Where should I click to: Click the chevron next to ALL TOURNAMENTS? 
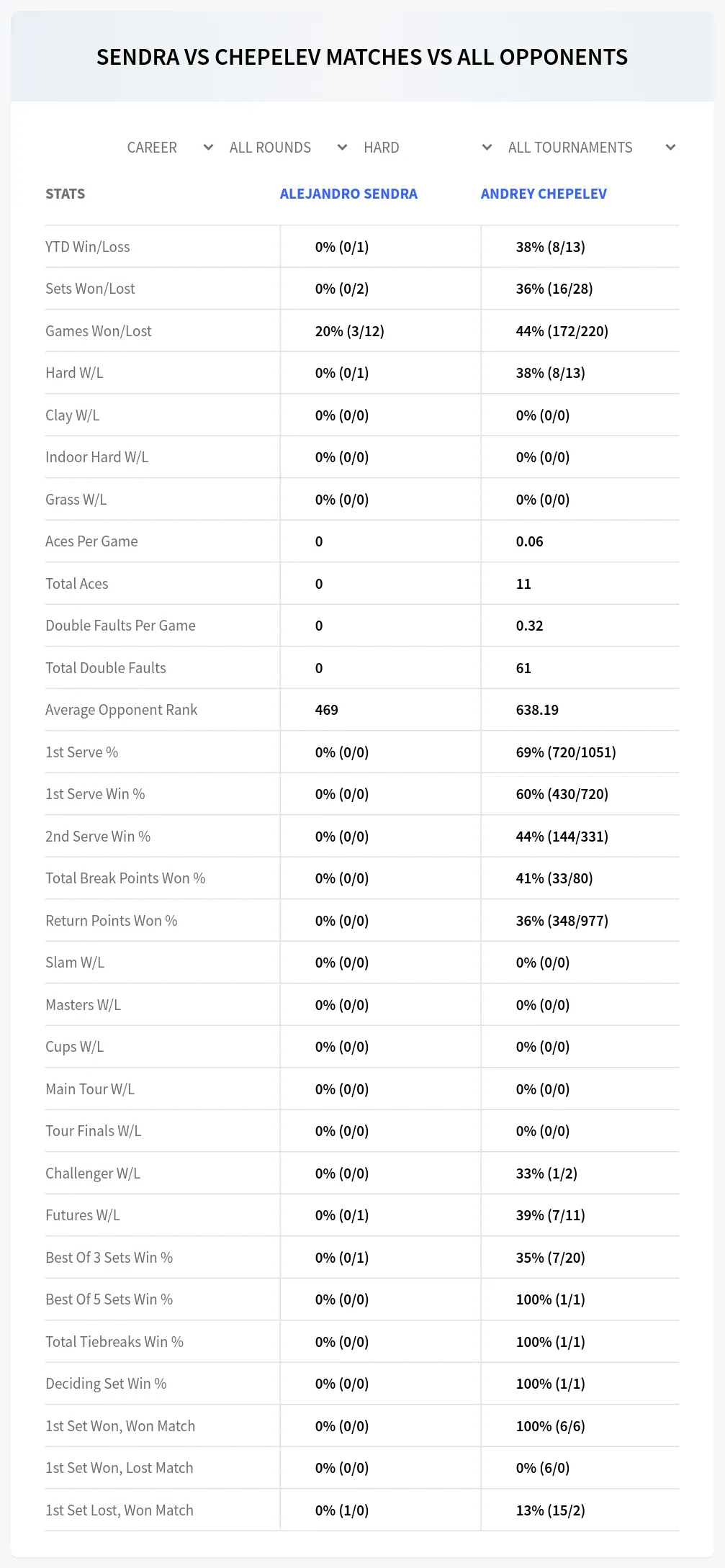pos(670,148)
